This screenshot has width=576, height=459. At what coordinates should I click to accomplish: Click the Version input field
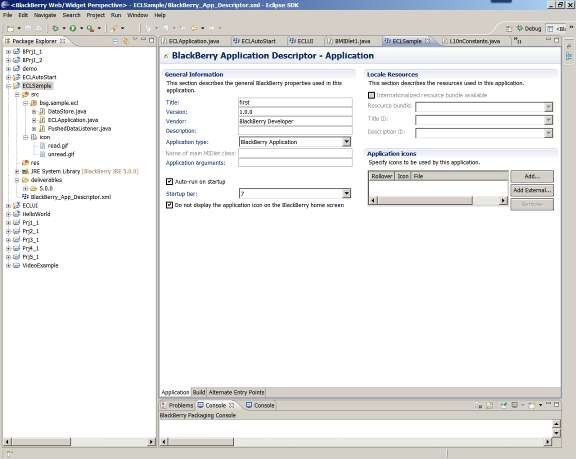pyautogui.click(x=295, y=112)
